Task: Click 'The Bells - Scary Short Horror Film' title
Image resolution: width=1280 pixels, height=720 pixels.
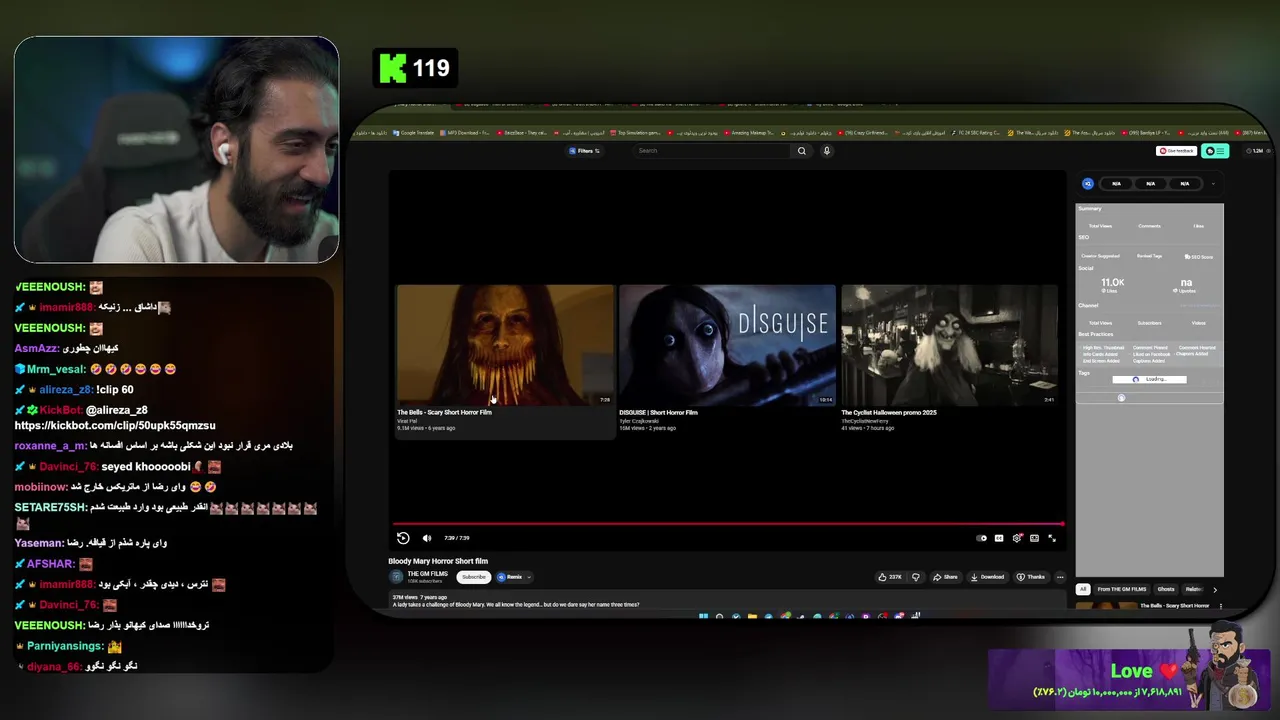Action: point(444,412)
